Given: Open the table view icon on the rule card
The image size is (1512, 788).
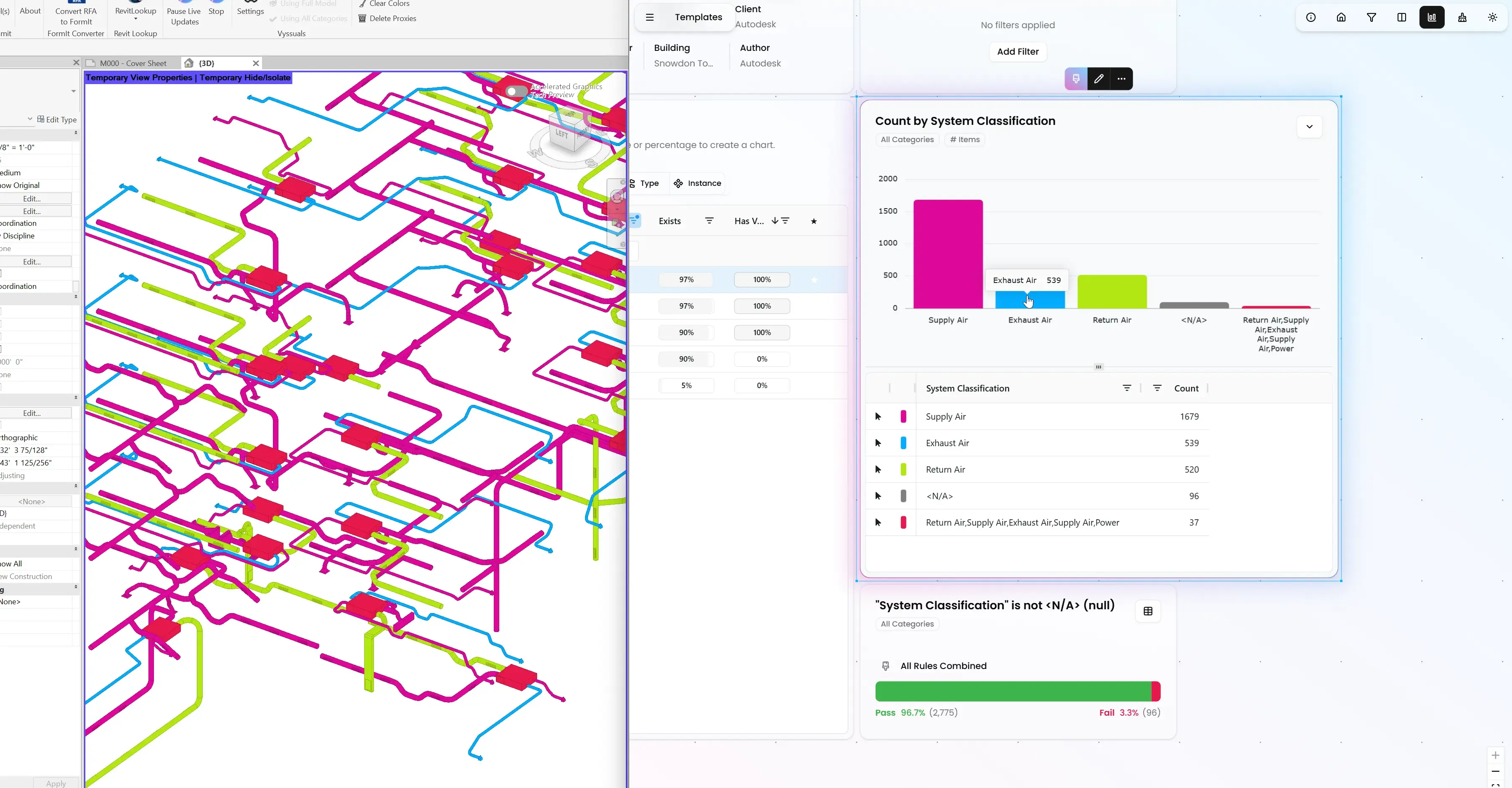Looking at the screenshot, I should (x=1147, y=611).
